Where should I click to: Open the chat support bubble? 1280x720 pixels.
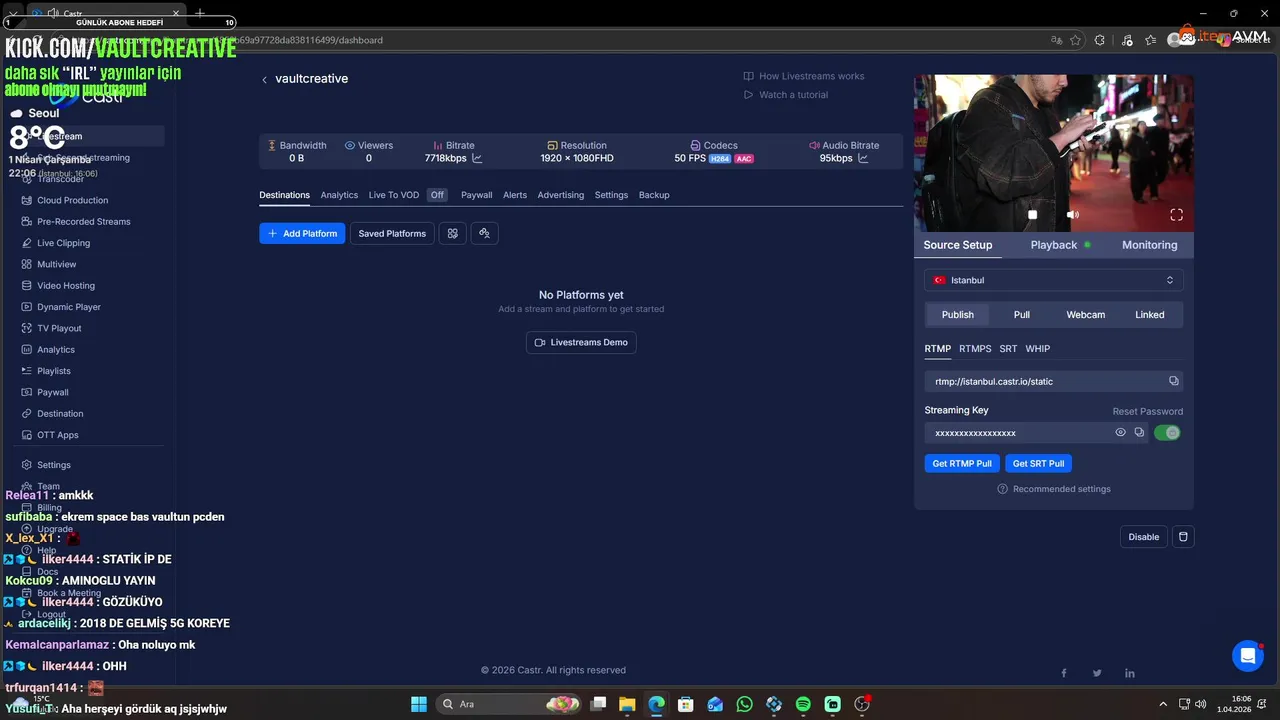coord(1247,656)
